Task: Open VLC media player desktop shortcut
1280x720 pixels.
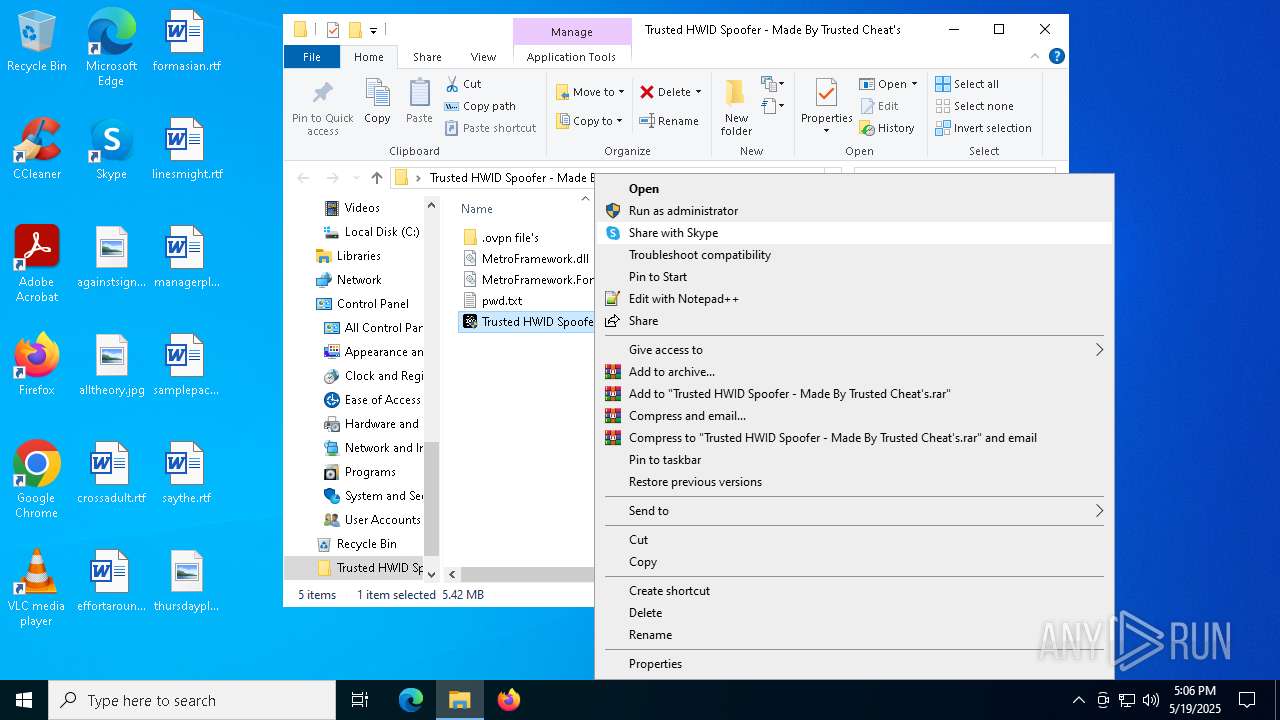Action: [x=37, y=588]
